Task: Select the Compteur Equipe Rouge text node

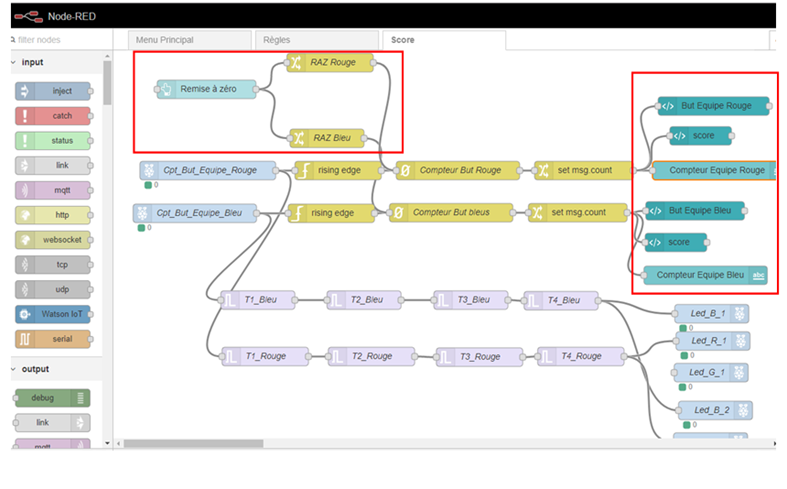Action: [x=714, y=170]
